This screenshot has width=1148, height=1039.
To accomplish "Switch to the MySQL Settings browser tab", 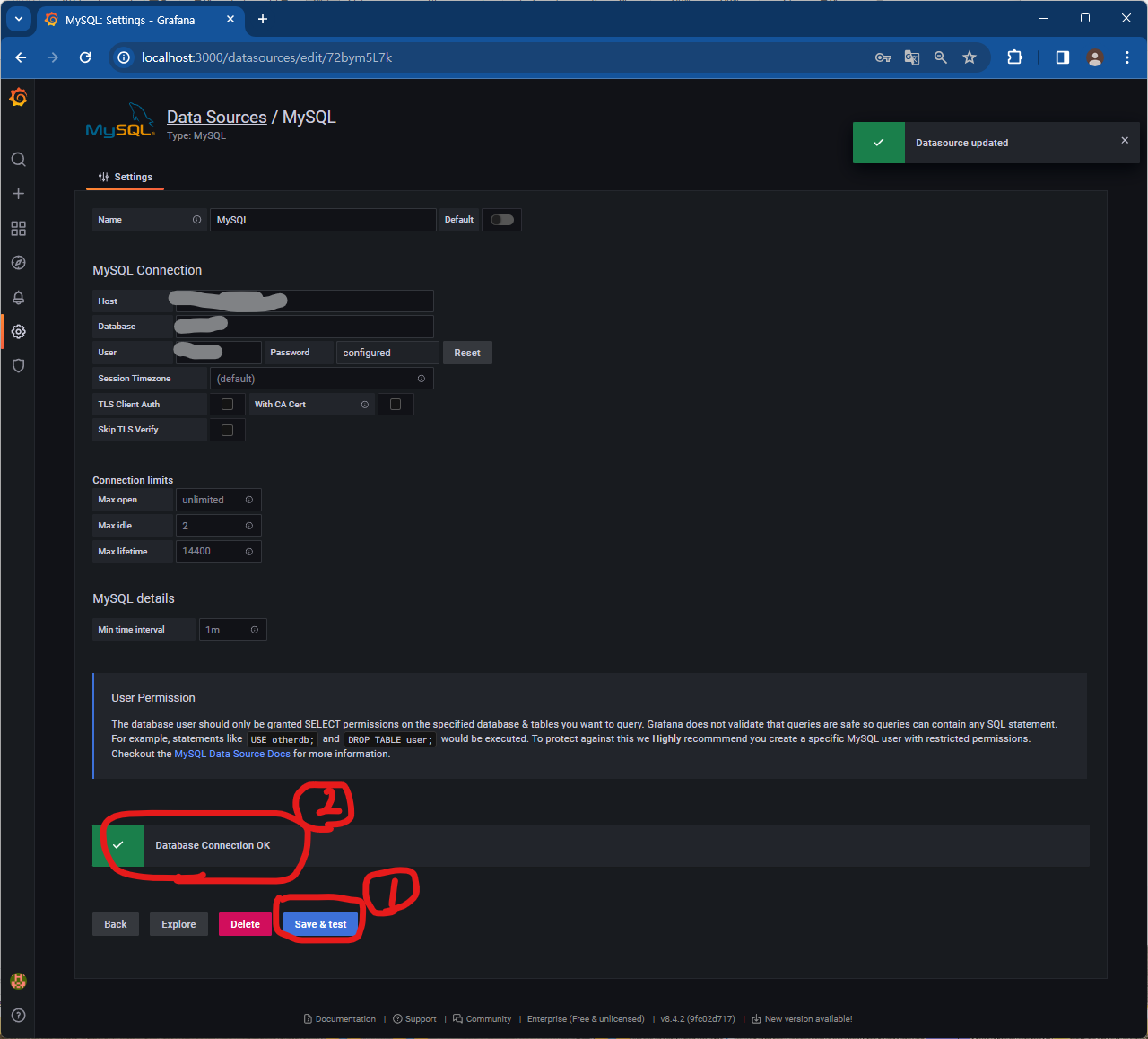I will point(130,20).
